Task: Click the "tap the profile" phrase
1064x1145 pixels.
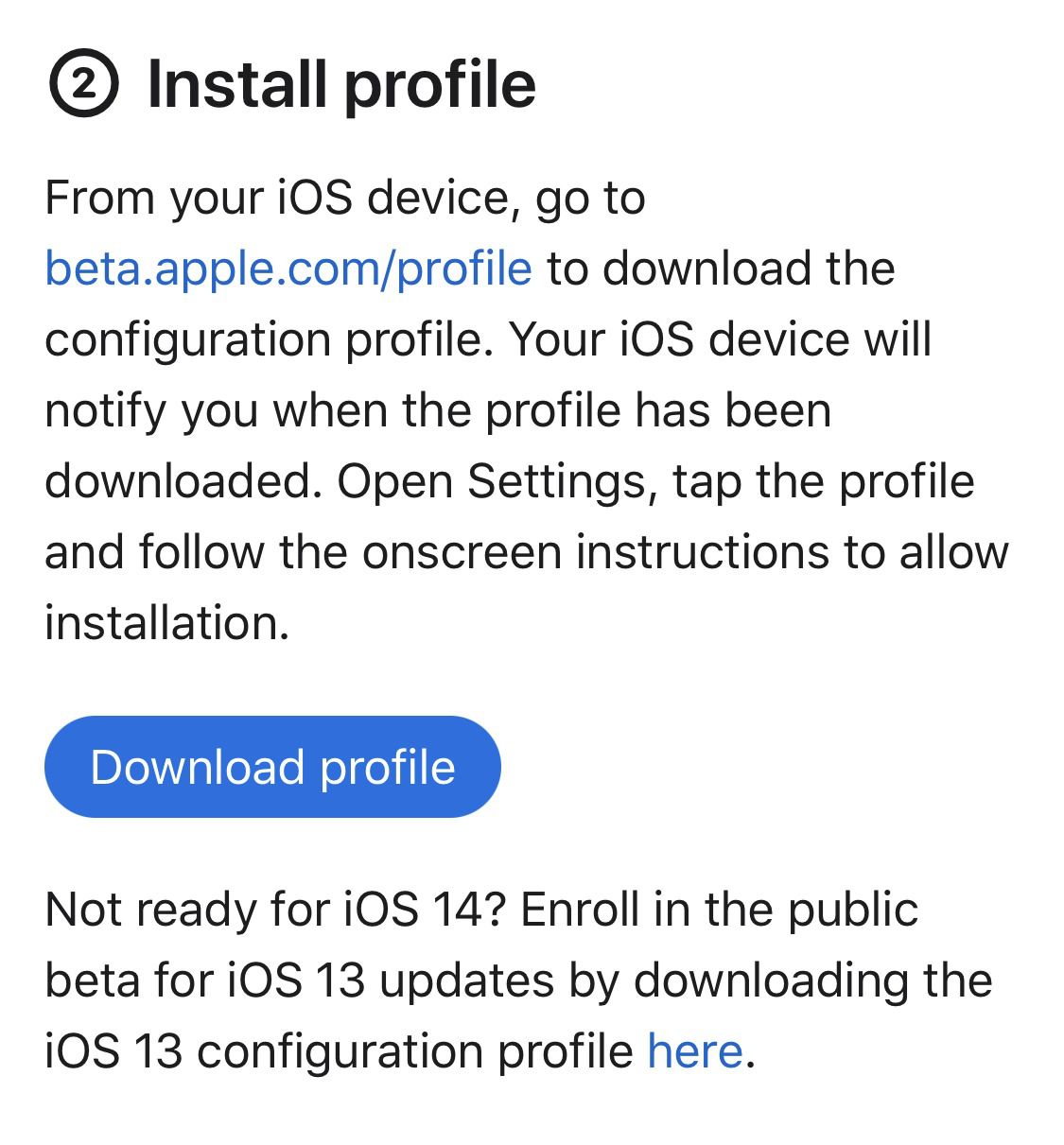Action: (823, 481)
